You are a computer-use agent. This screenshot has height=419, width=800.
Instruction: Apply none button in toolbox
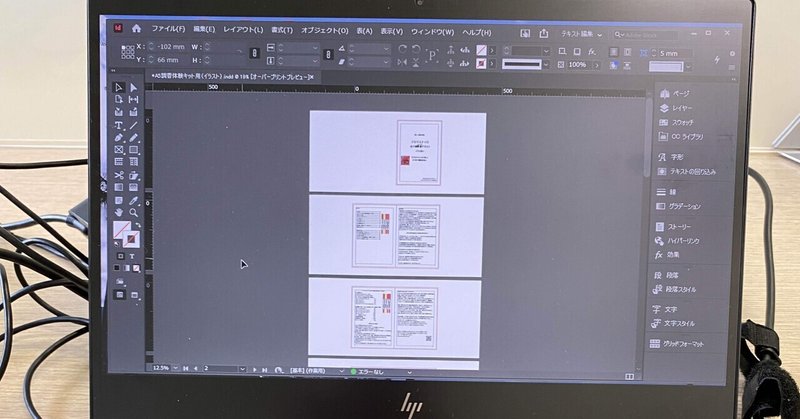point(136,268)
